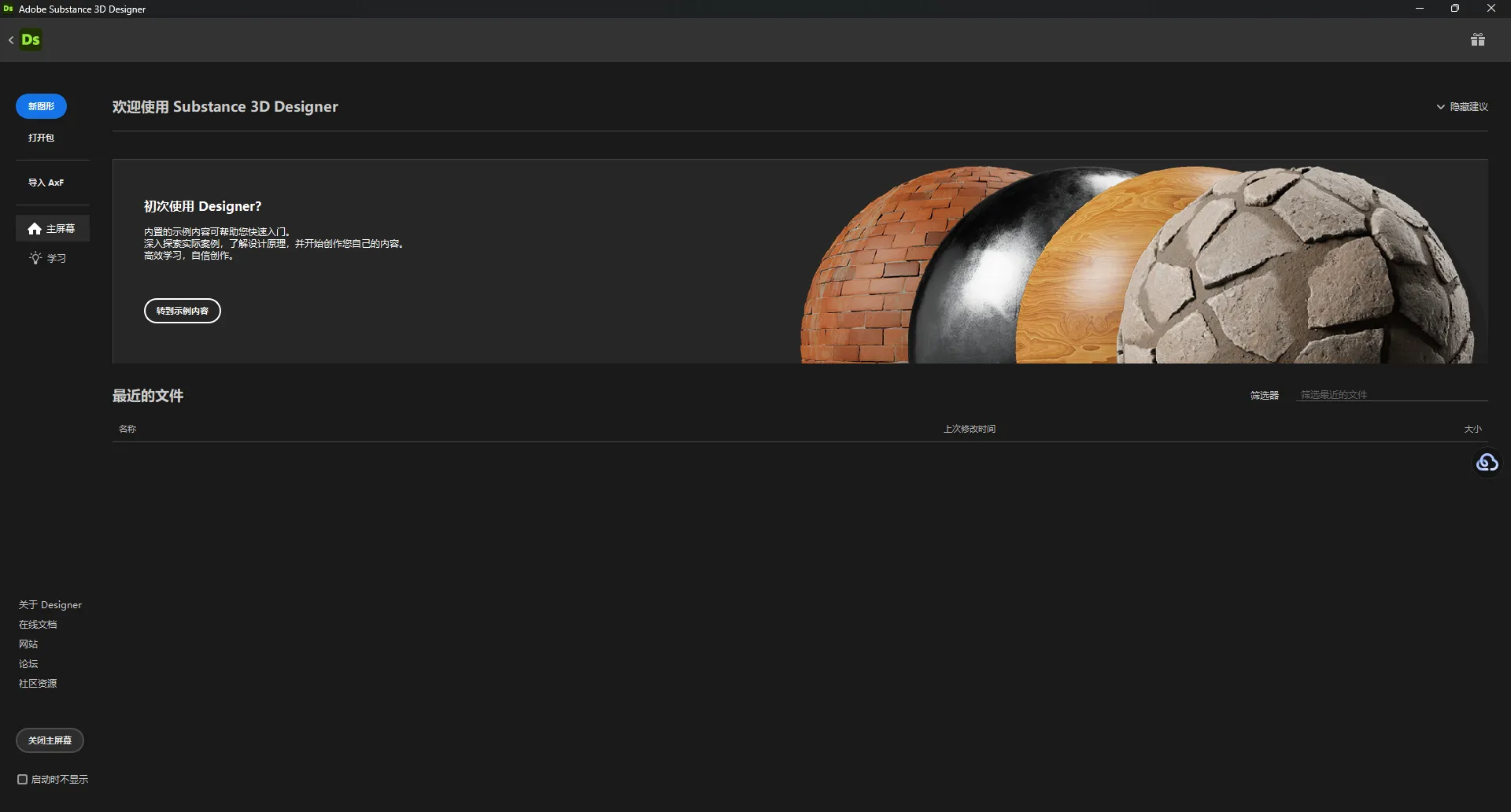Screen dimensions: 1511x812
Task: Click 导入 AxF to import
Action: (46, 183)
